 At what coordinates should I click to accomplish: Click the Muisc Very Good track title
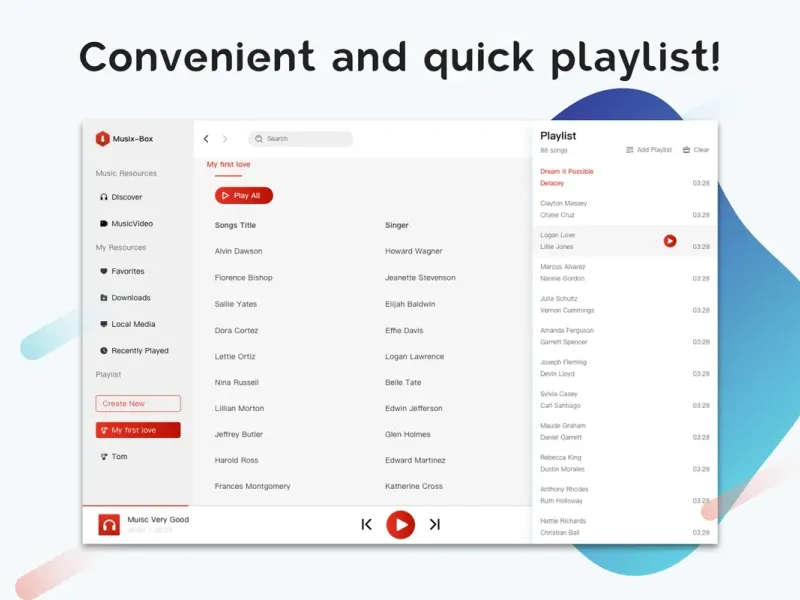click(x=158, y=519)
